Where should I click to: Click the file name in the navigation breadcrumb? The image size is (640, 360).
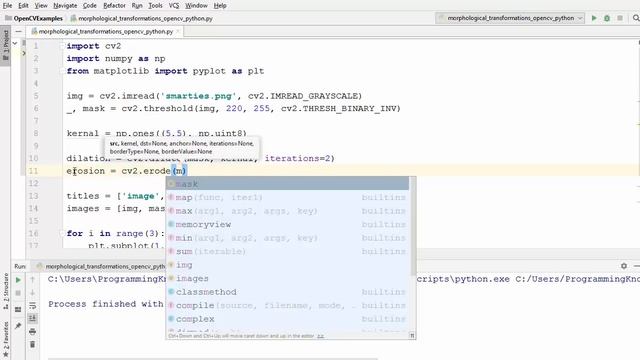click(142, 18)
